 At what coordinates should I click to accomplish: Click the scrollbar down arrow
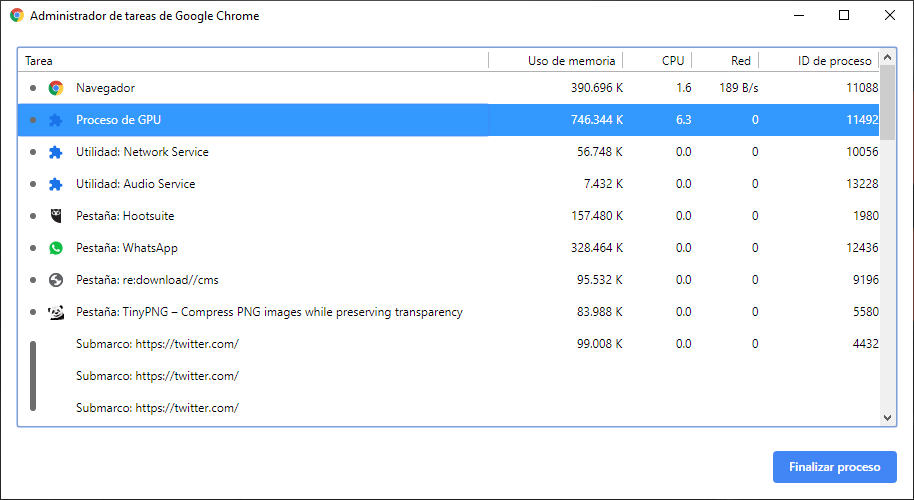(x=887, y=417)
